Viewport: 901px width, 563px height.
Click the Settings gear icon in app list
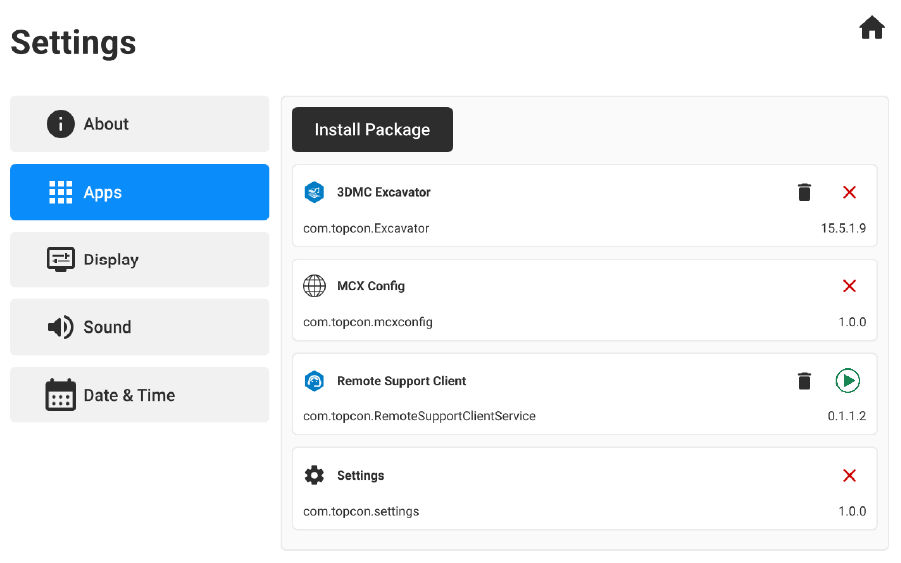coord(314,476)
